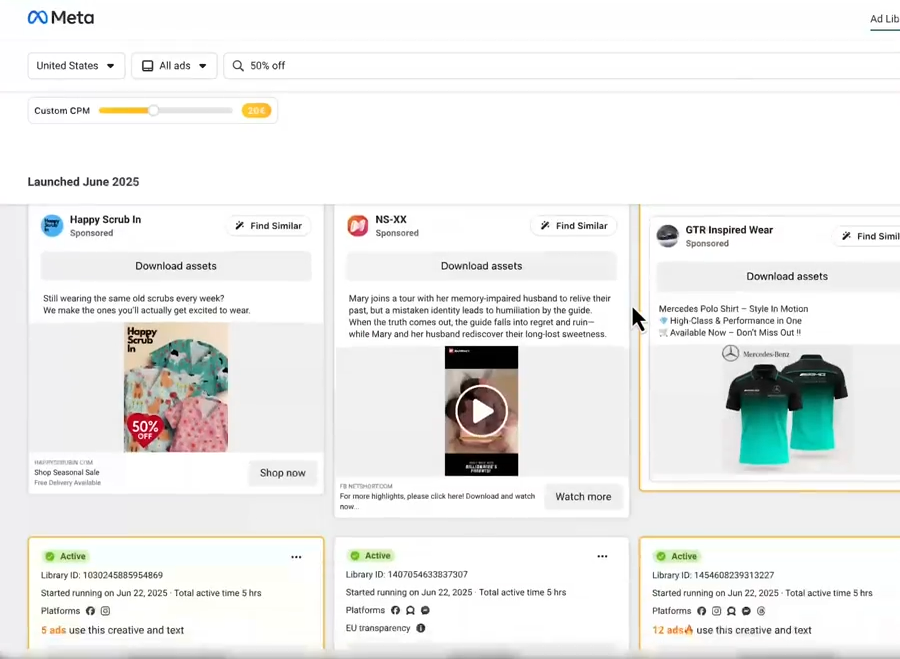Open the Ad Library tab
The height and width of the screenshot is (659, 900).
[885, 18]
